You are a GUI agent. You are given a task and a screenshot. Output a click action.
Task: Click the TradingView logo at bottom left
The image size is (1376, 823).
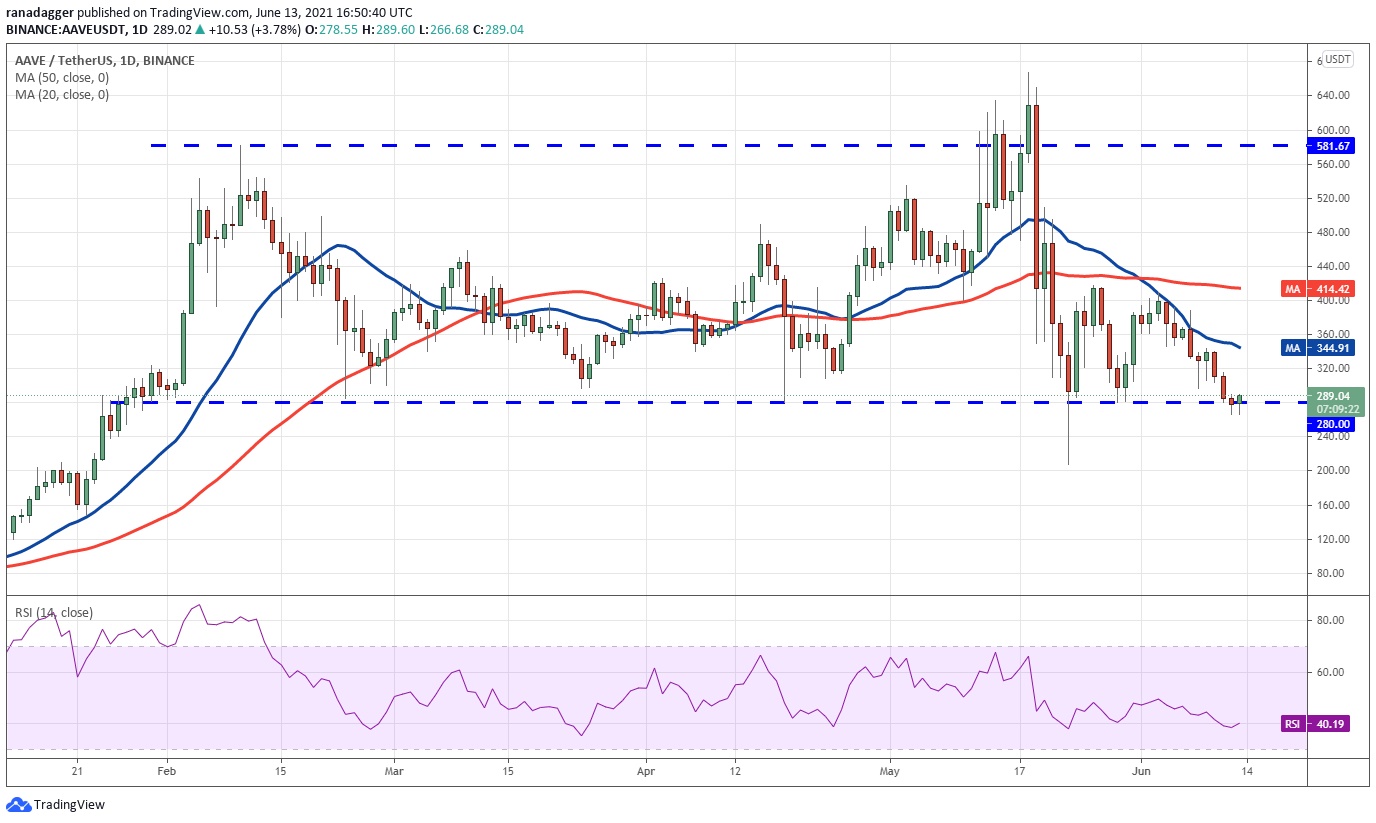(x=55, y=804)
